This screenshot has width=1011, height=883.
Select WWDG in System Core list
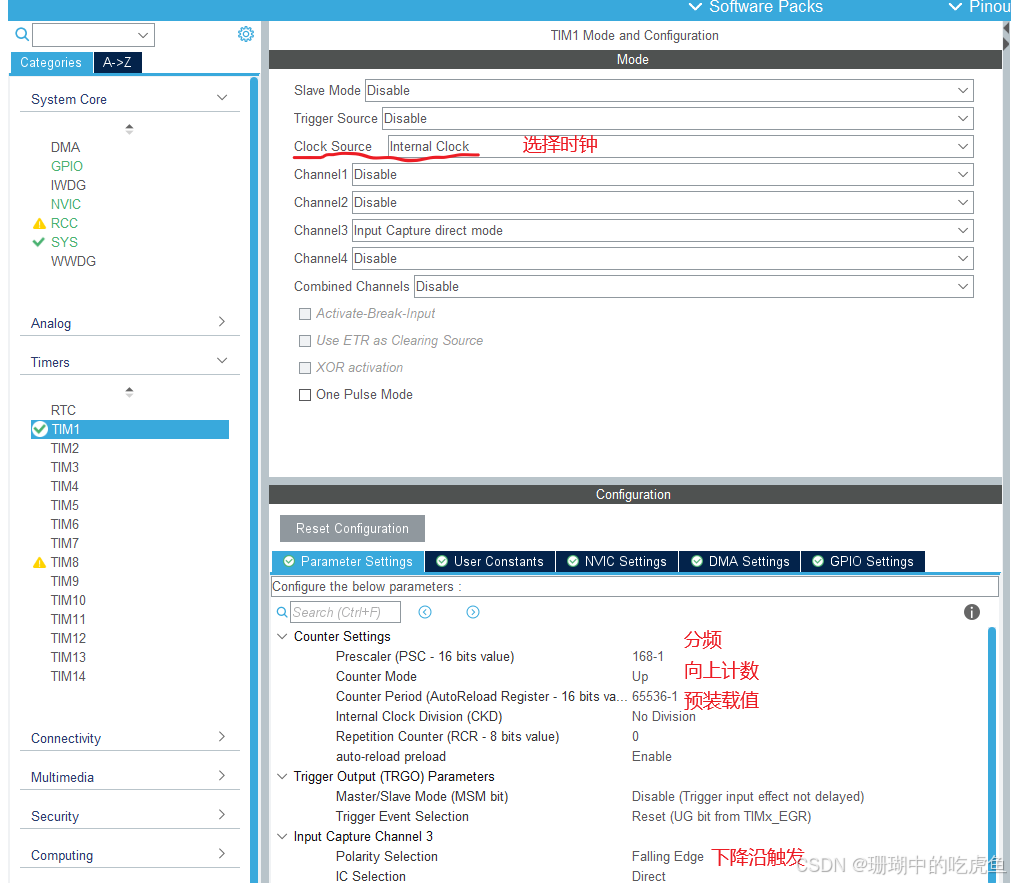[x=73, y=261]
